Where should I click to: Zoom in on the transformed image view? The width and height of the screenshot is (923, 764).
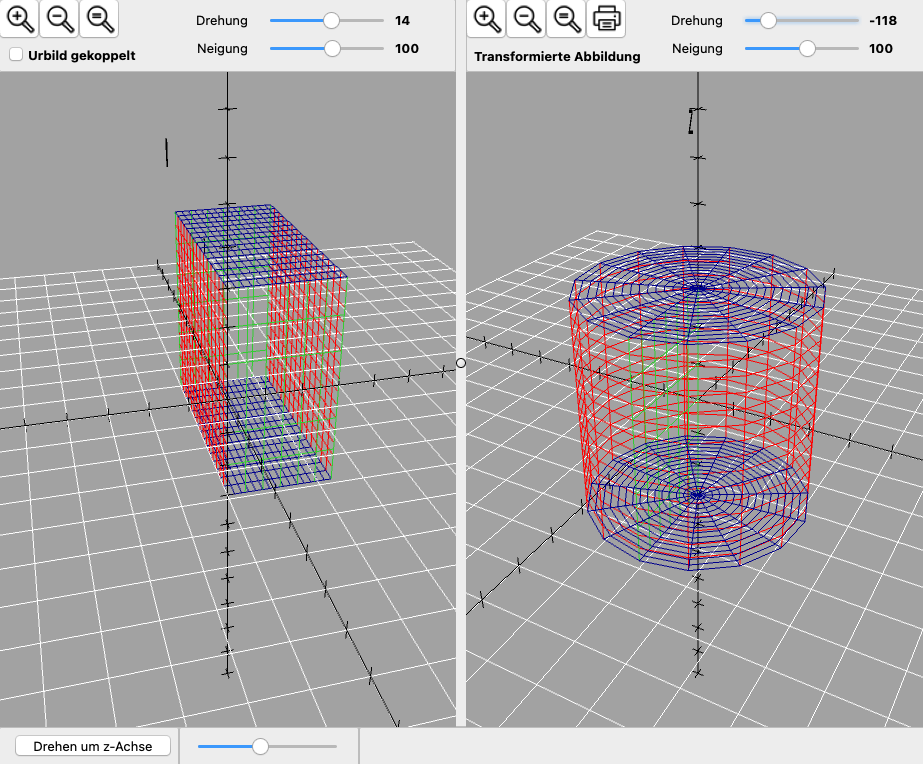pyautogui.click(x=486, y=18)
